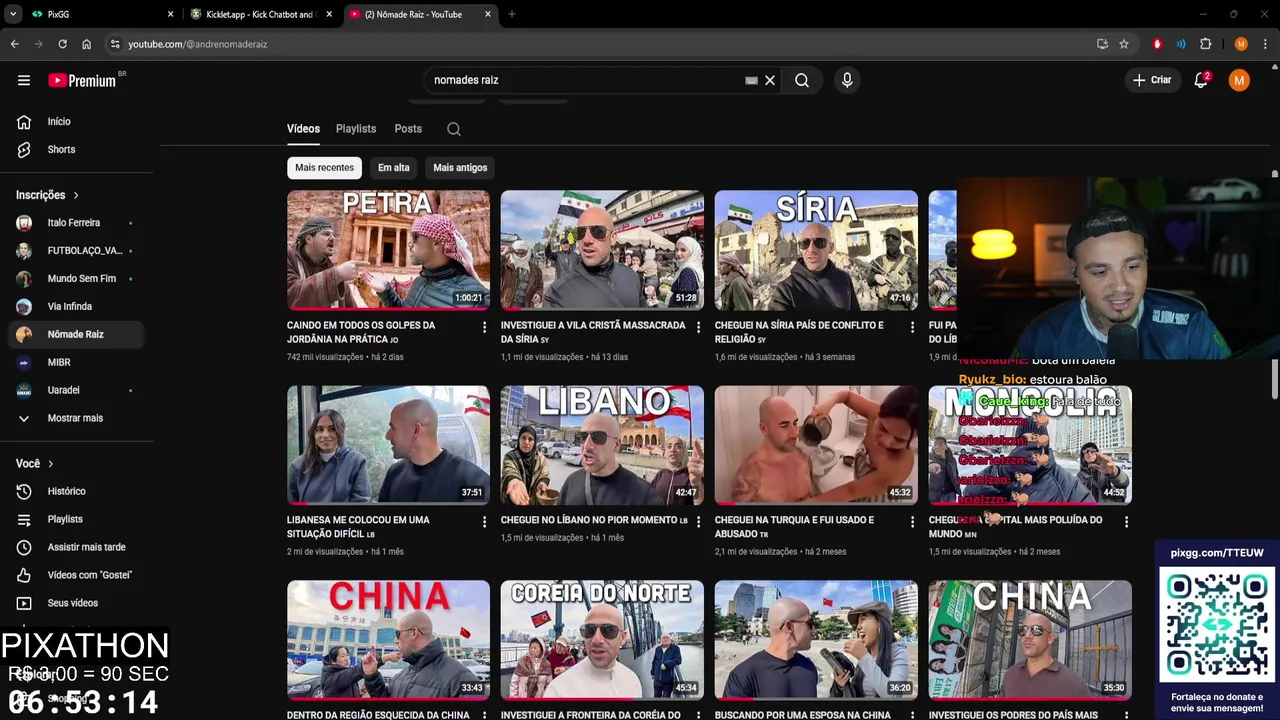Viewport: 1280px width, 720px height.
Task: Open LIBANESA ME COLOCOU video title
Action: click(x=358, y=527)
